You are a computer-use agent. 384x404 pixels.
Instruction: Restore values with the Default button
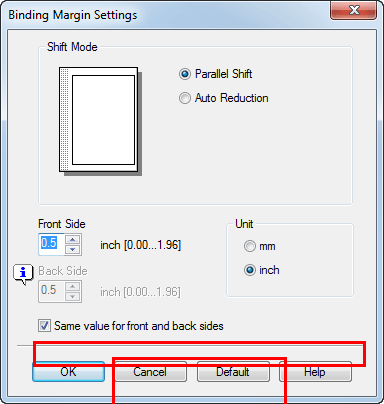[x=233, y=372]
